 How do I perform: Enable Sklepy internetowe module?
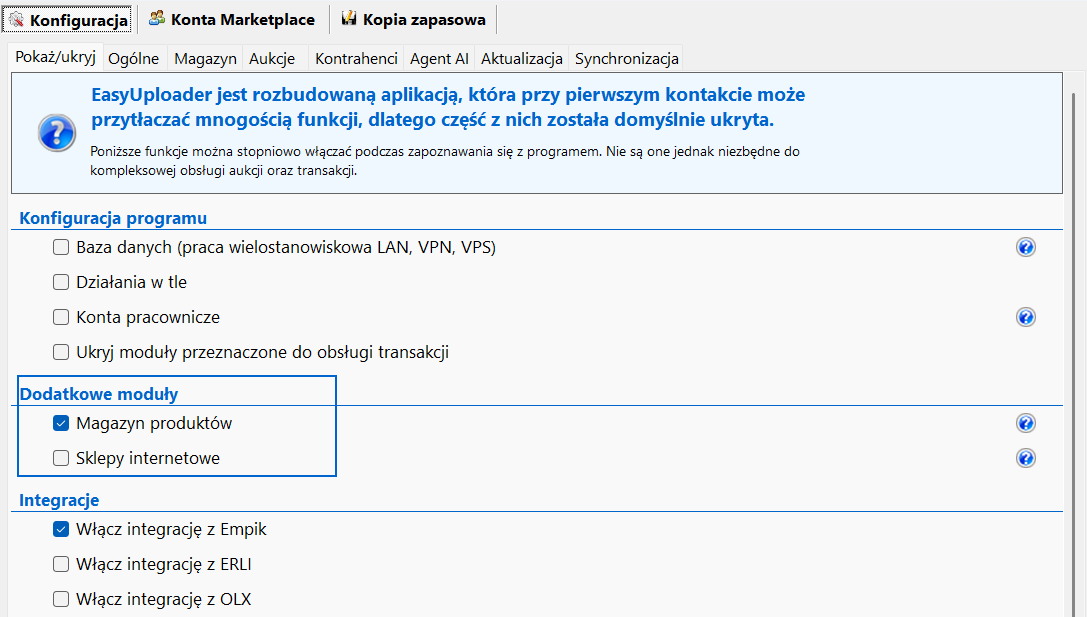coord(61,458)
